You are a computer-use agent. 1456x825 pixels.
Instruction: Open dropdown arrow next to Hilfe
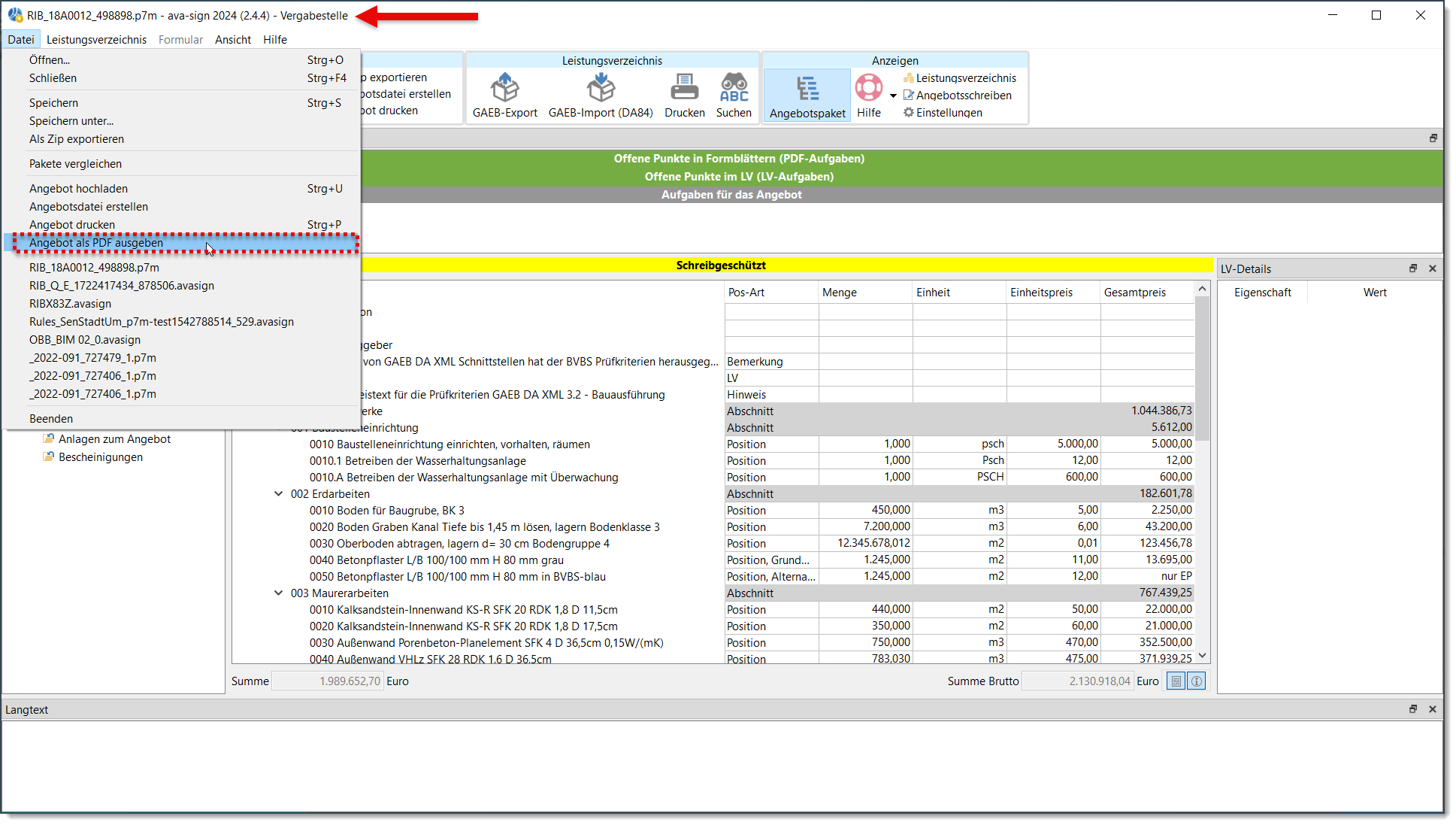(893, 96)
